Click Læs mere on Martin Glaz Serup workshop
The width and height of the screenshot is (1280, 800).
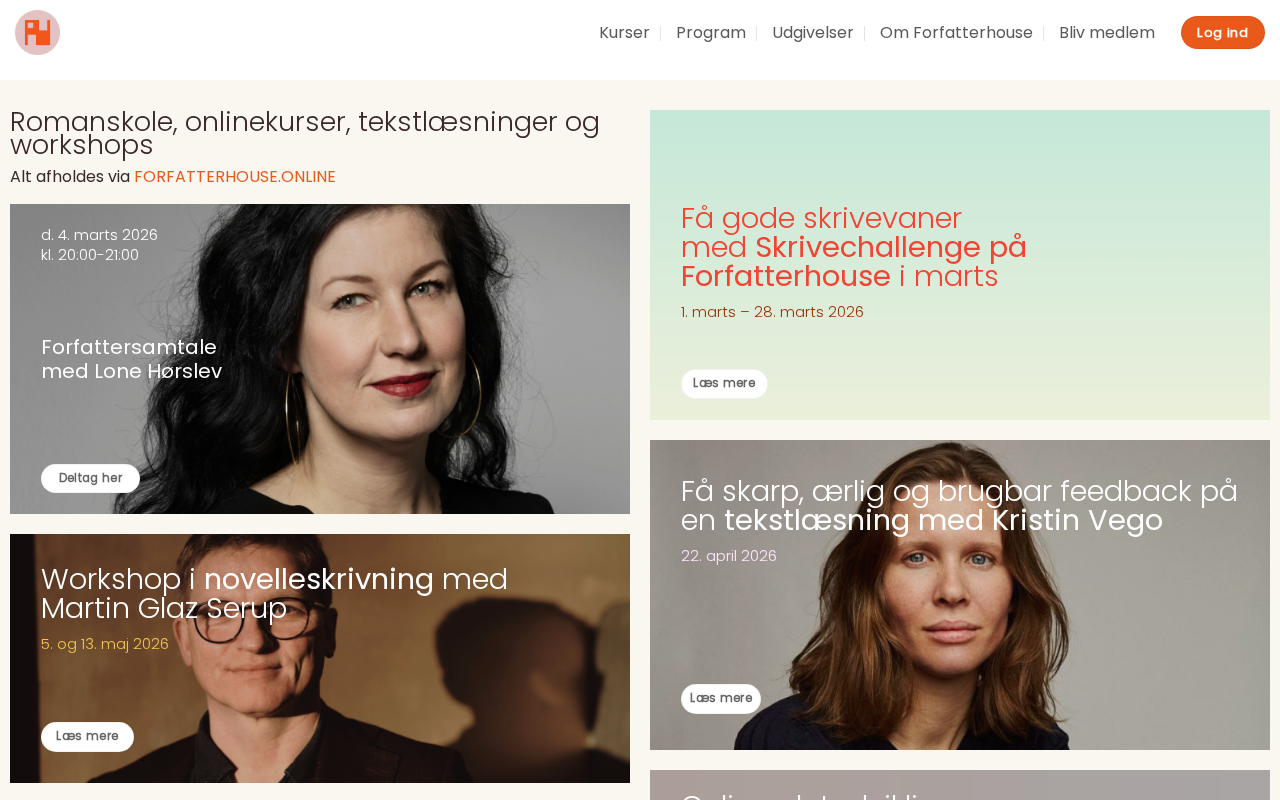[87, 737]
